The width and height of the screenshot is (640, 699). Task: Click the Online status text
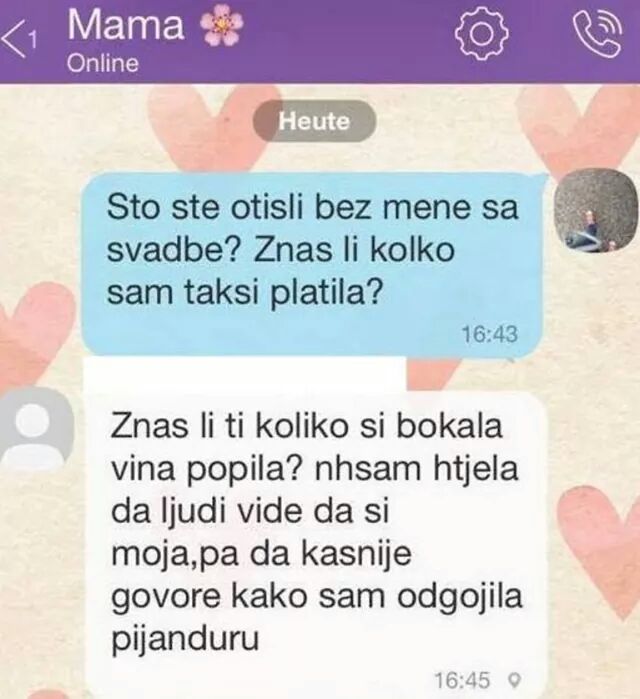pos(103,63)
